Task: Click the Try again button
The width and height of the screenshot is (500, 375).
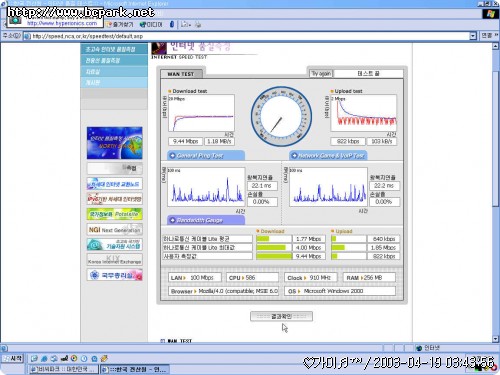Action: click(x=321, y=74)
